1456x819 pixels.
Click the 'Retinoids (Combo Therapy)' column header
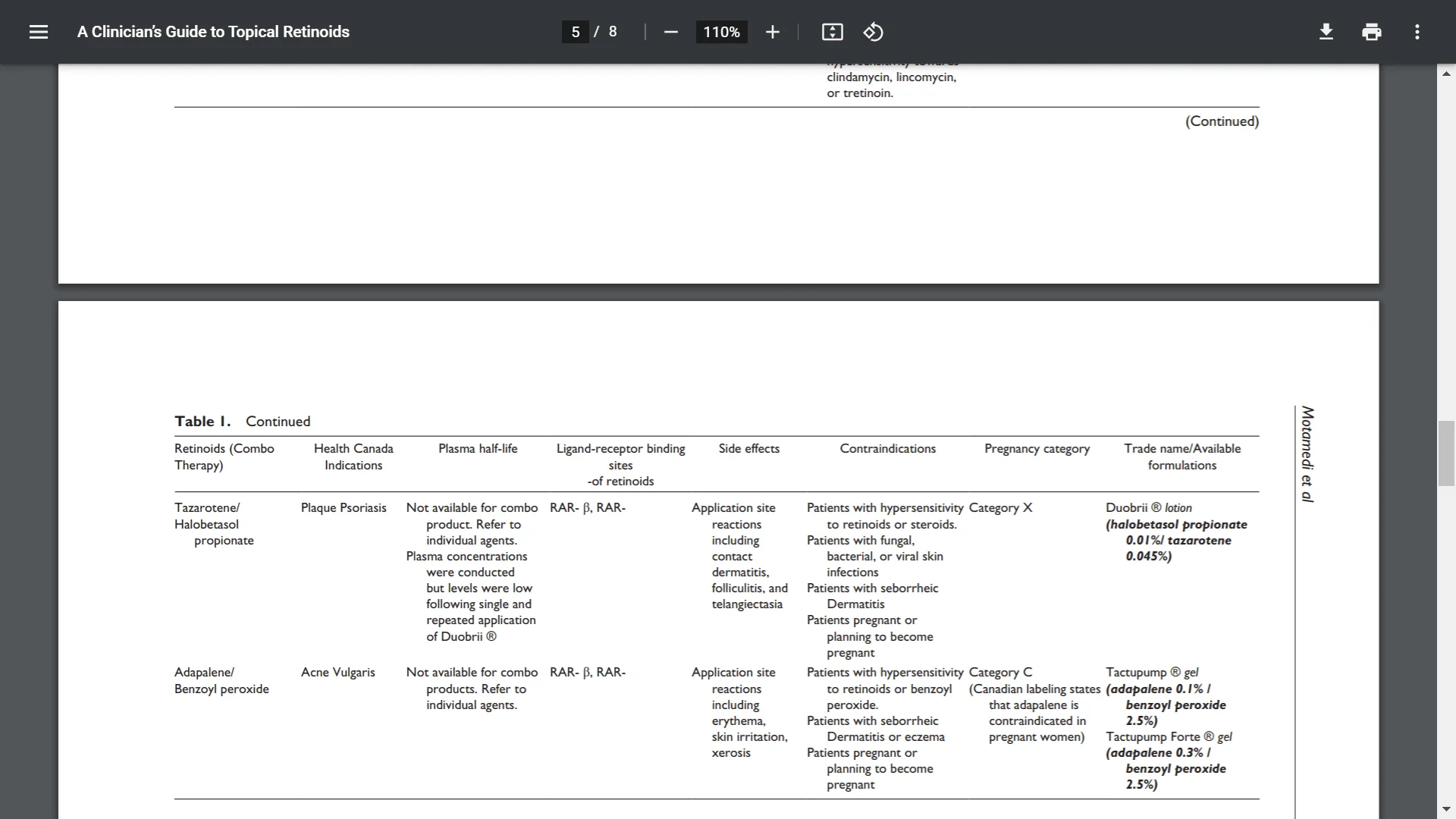(x=224, y=457)
